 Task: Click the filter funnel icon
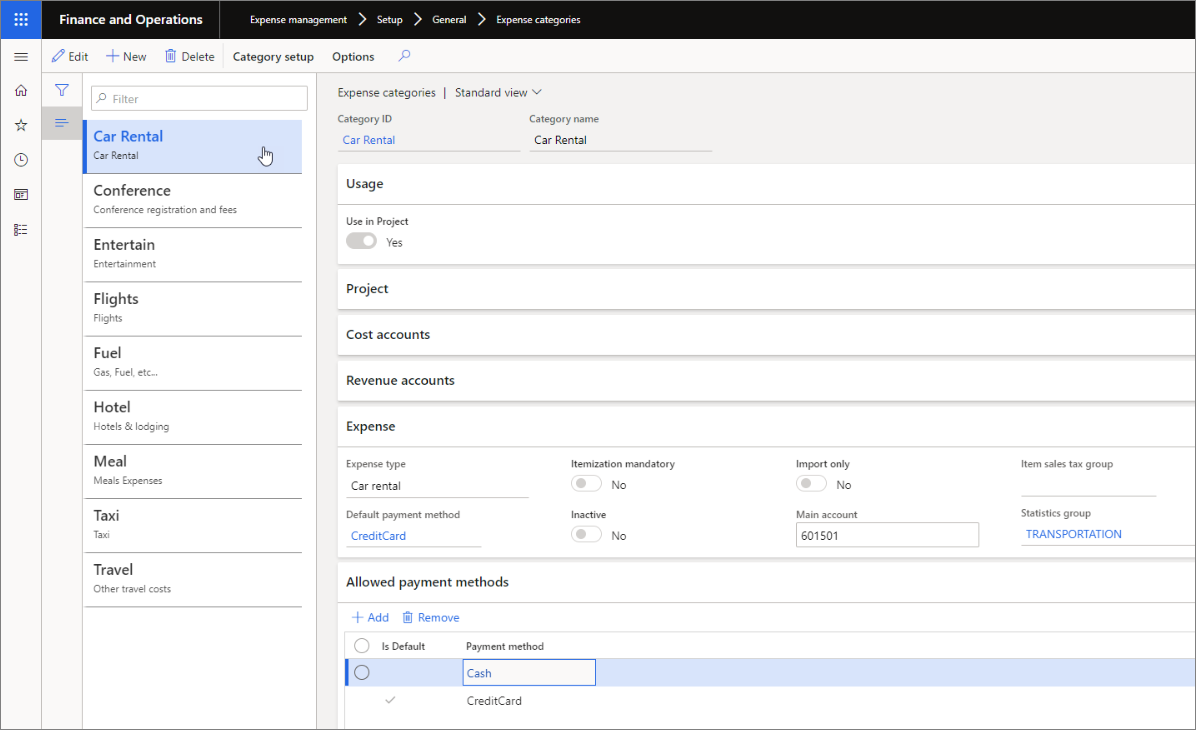click(x=62, y=90)
